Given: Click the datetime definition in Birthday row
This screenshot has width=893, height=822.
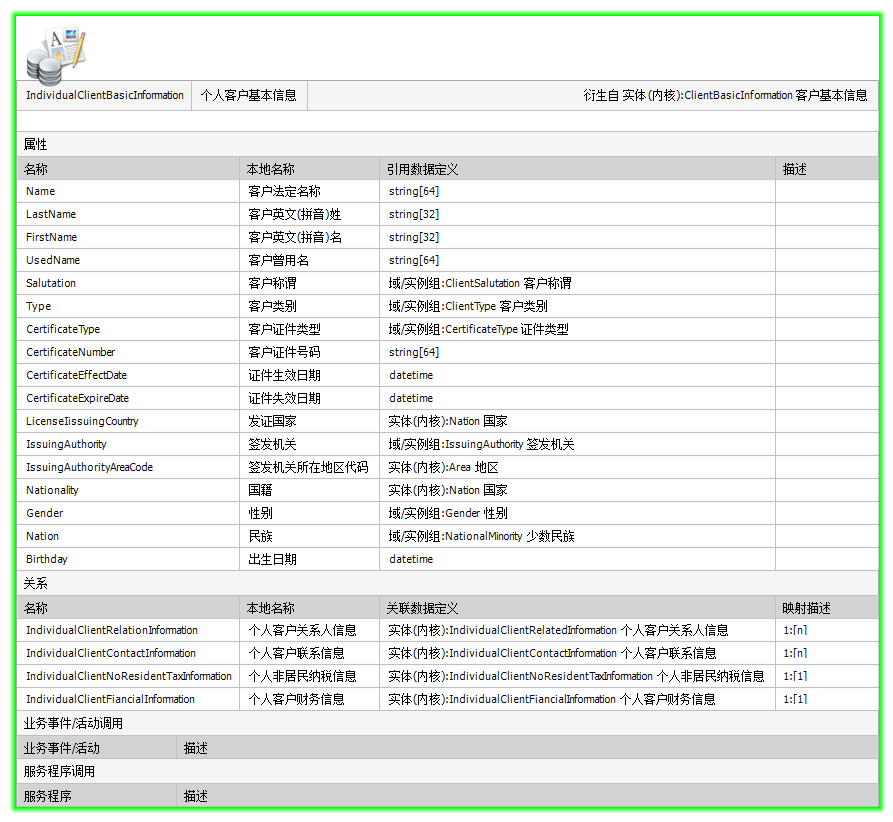Looking at the screenshot, I should (411, 559).
